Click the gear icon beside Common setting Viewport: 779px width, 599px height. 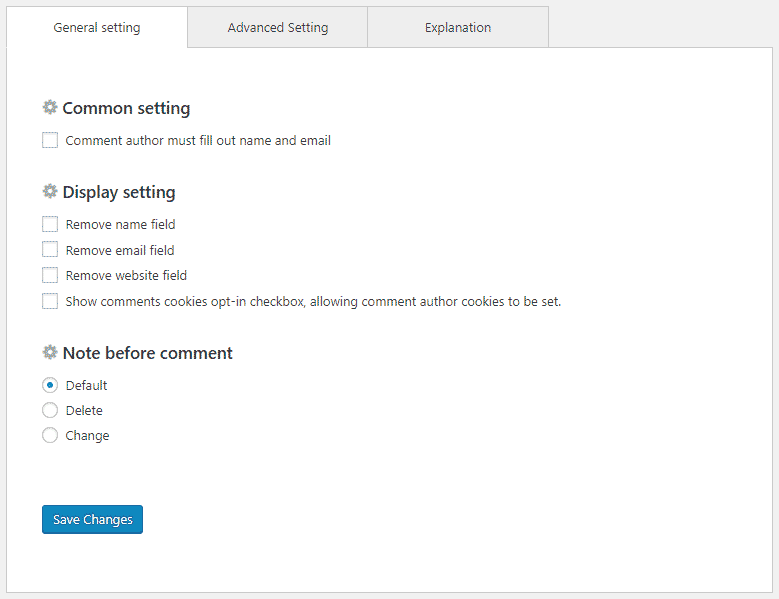[x=50, y=107]
